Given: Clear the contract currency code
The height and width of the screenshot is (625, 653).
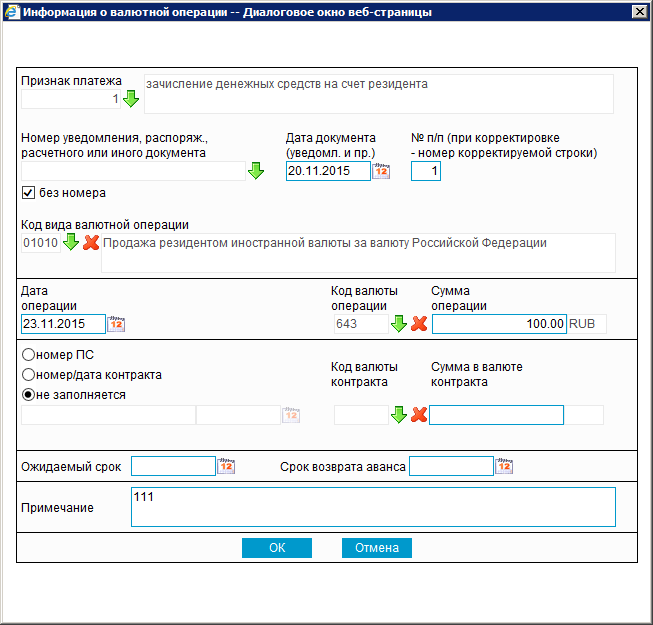Looking at the screenshot, I should pyautogui.click(x=419, y=415).
